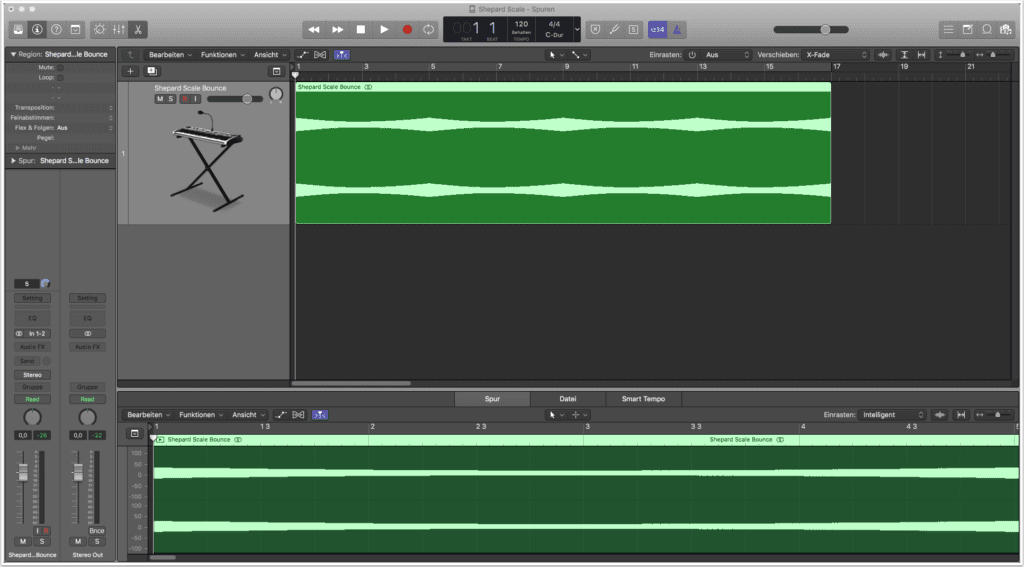Click the add track plus button

(x=130, y=72)
